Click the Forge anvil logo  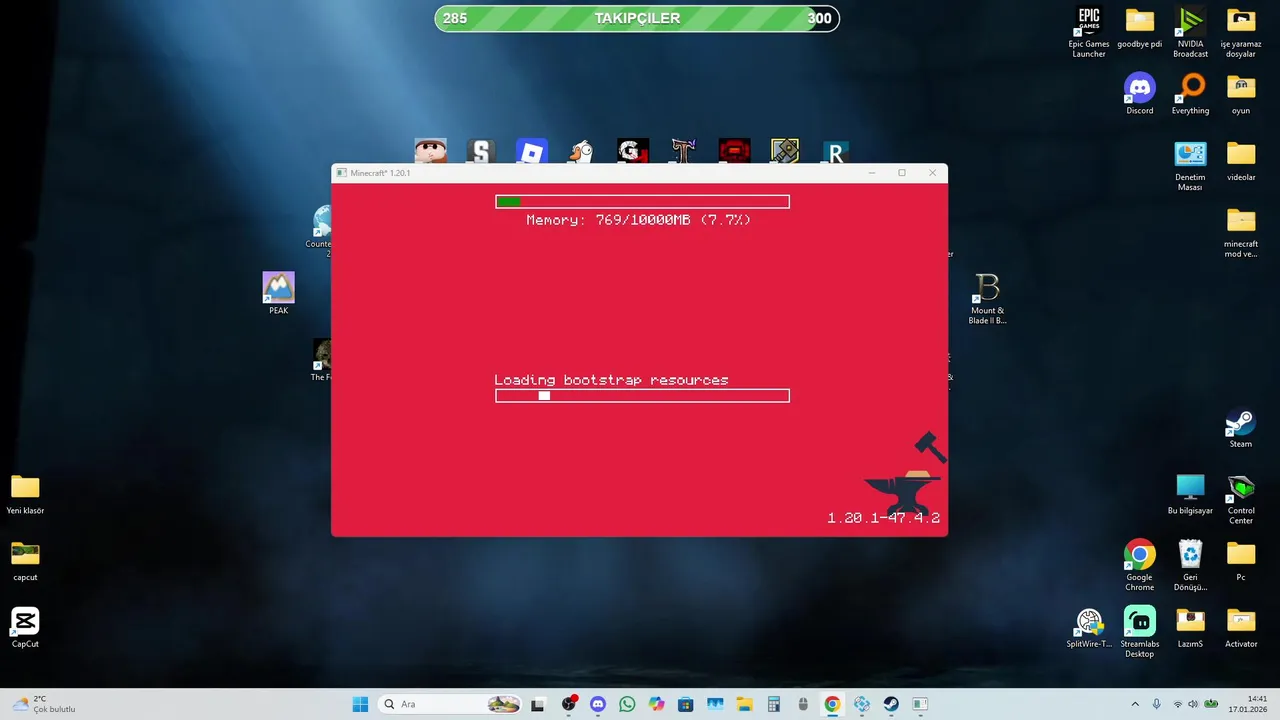tap(904, 472)
